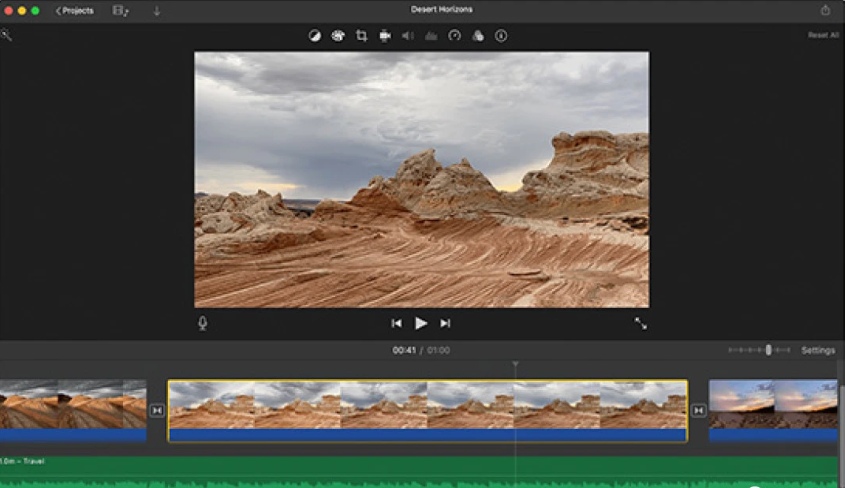Record voiceover with the microphone
This screenshot has height=488, width=845.
202,323
